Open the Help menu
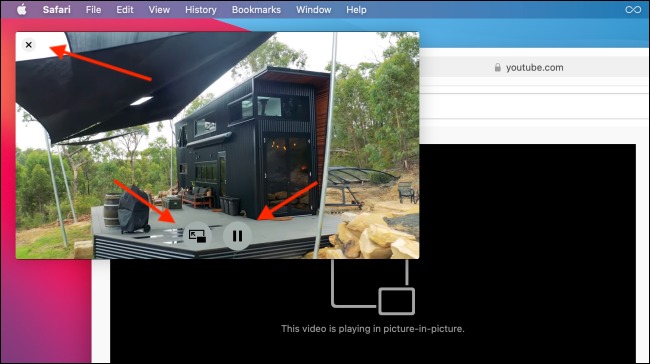The height and width of the screenshot is (364, 650). [356, 10]
